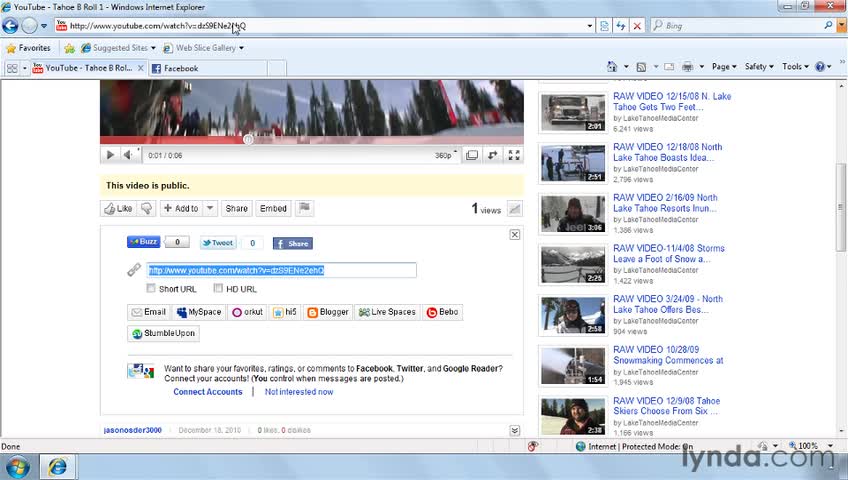Click the video share URL text field

281,270
